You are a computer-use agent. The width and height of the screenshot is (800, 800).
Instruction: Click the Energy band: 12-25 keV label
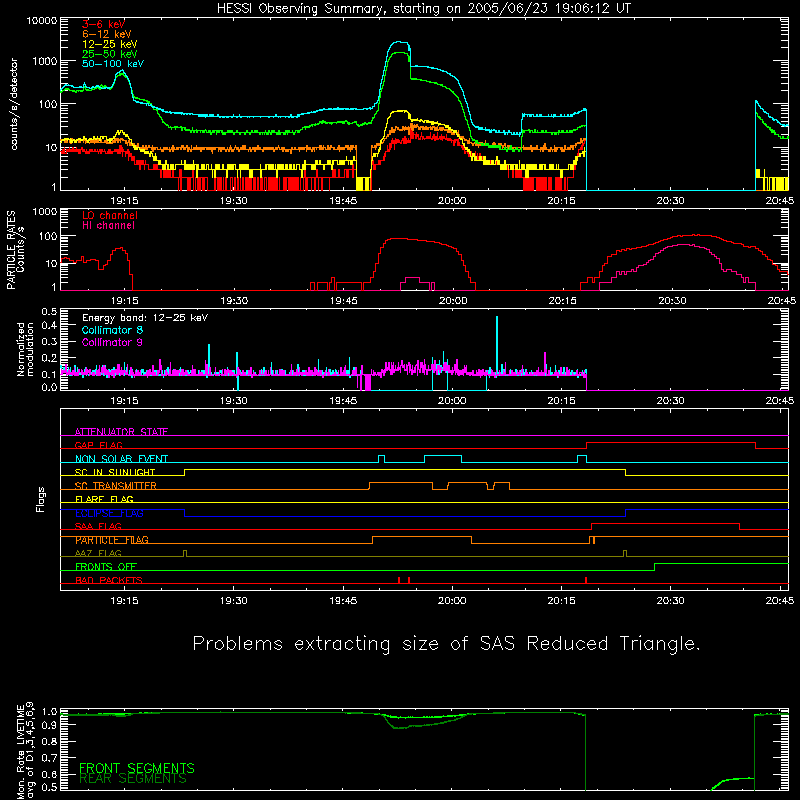(145, 318)
